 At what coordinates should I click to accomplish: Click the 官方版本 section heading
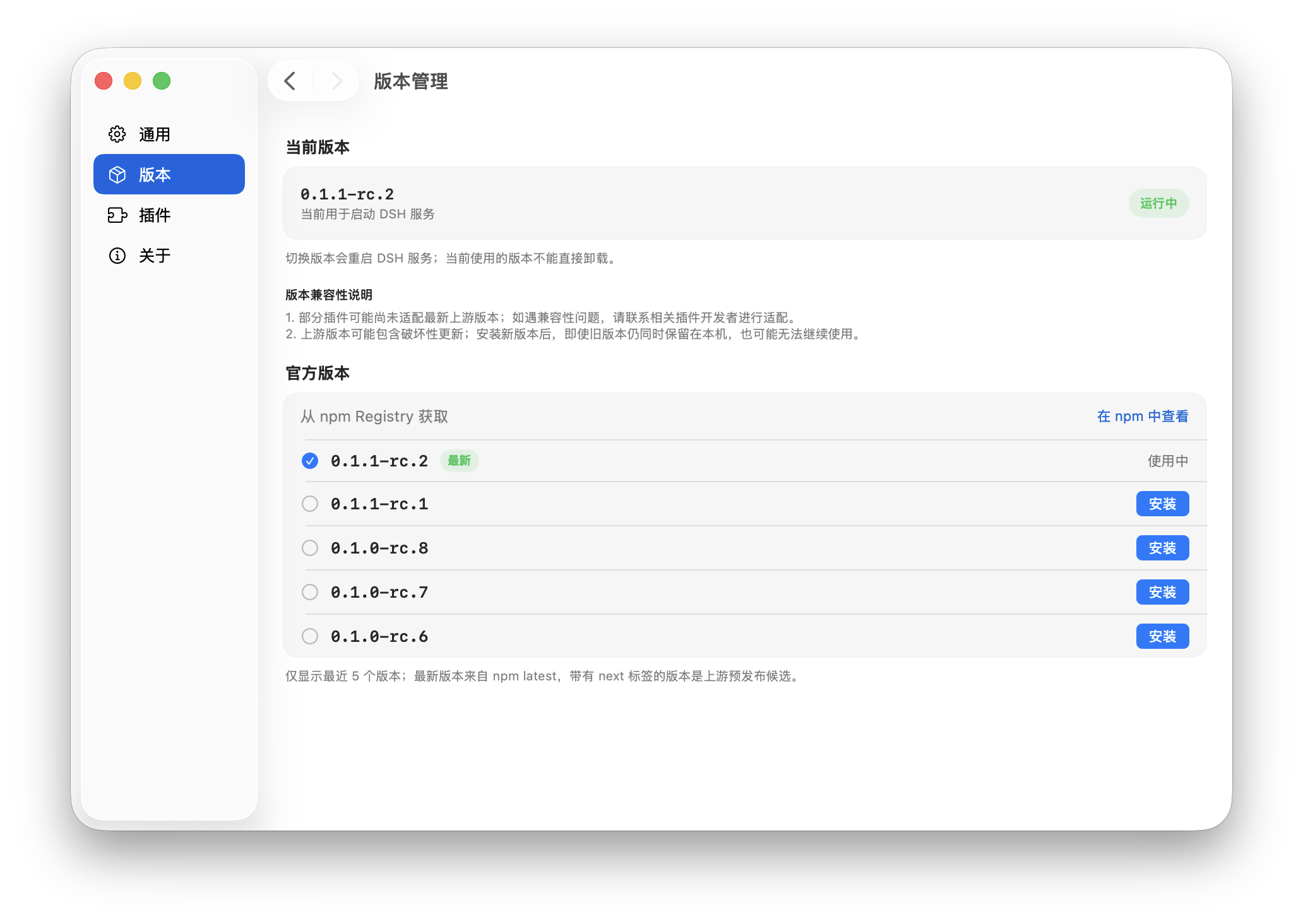click(x=318, y=373)
